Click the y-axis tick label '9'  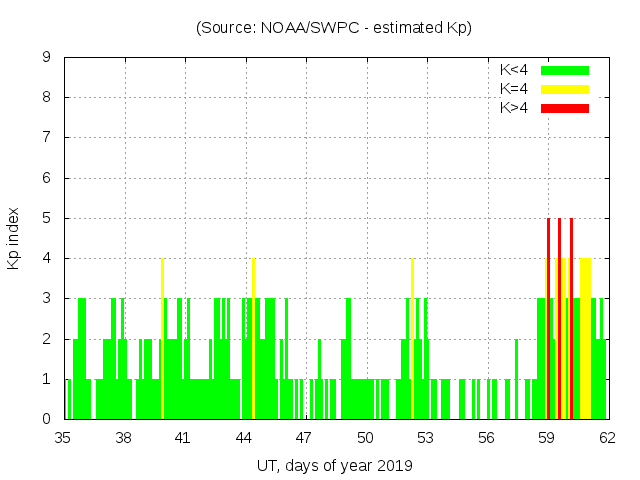47,58
